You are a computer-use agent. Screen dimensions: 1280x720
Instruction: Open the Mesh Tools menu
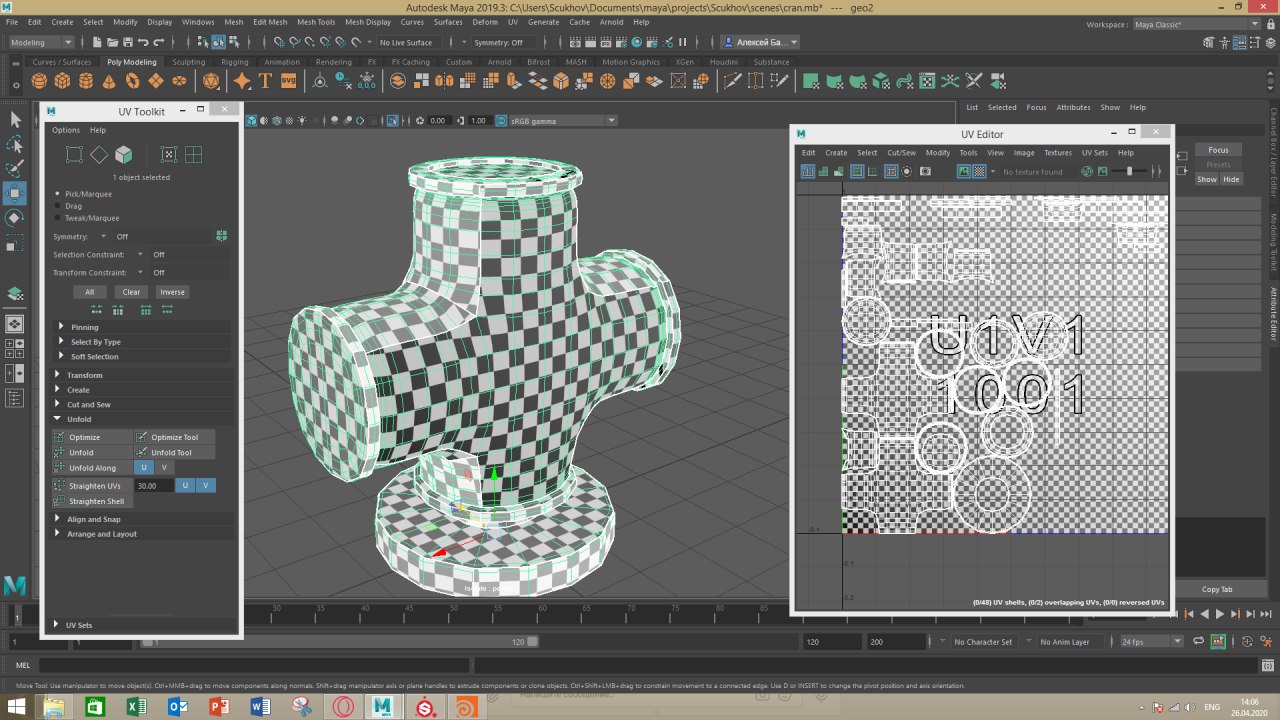(316, 22)
